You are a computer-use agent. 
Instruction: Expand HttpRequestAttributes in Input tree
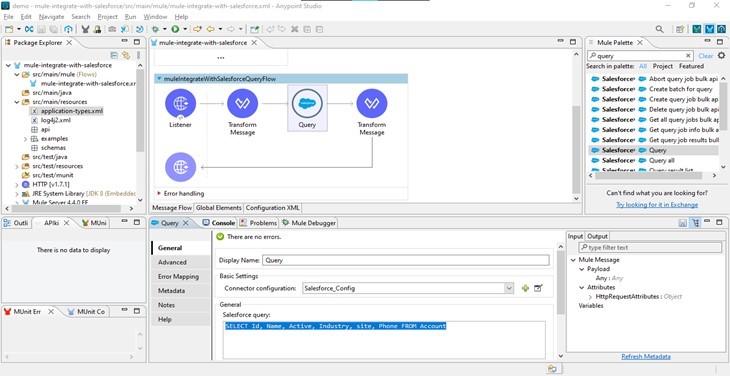[x=590, y=296]
